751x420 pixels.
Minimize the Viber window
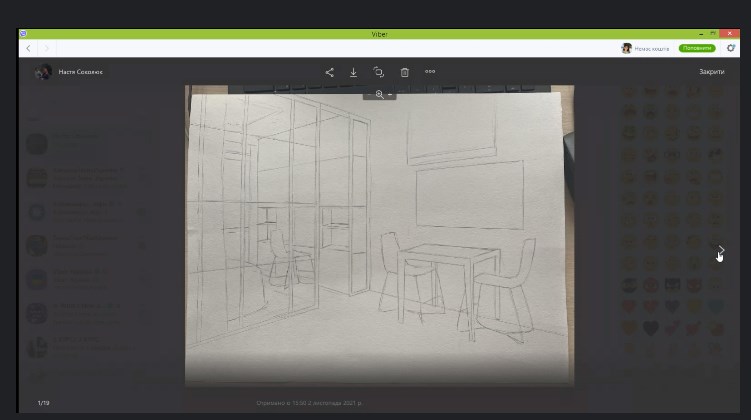[701, 34]
